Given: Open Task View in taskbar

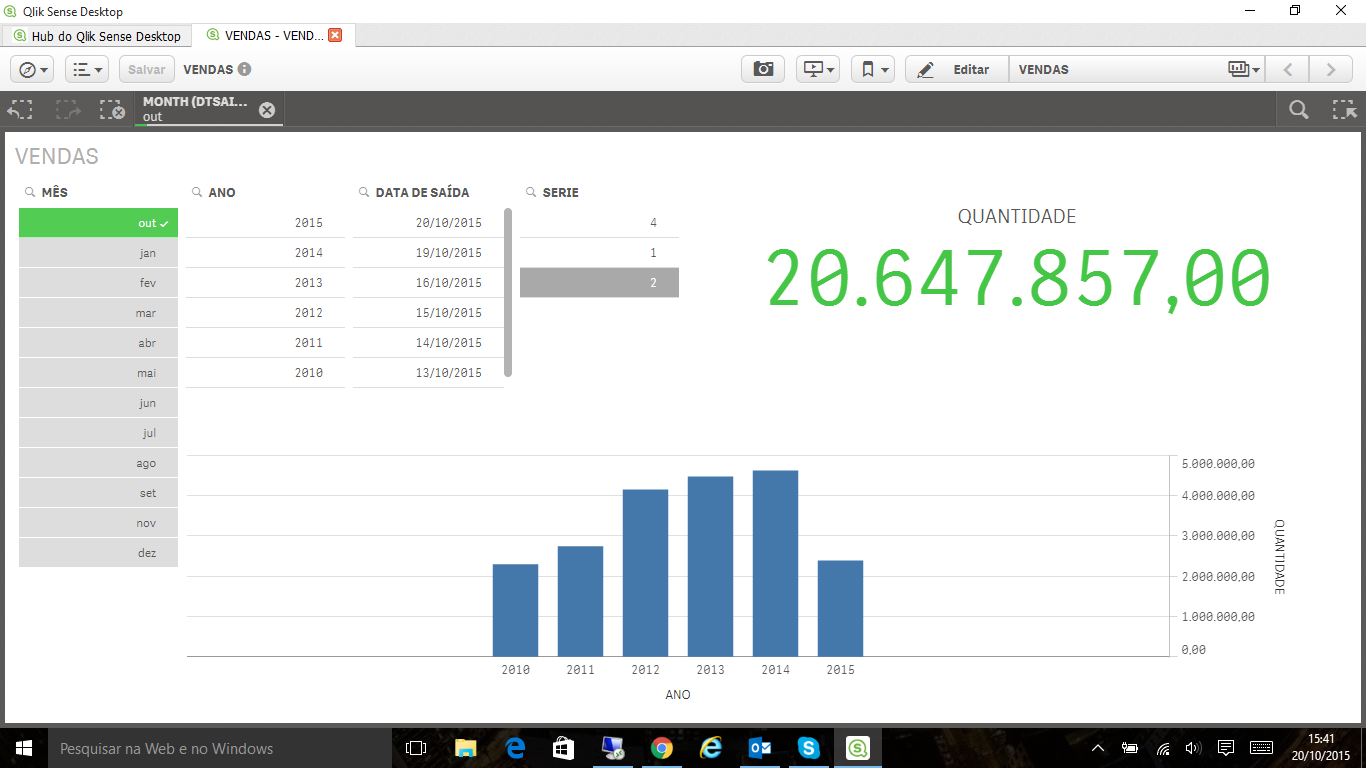Looking at the screenshot, I should tap(416, 748).
